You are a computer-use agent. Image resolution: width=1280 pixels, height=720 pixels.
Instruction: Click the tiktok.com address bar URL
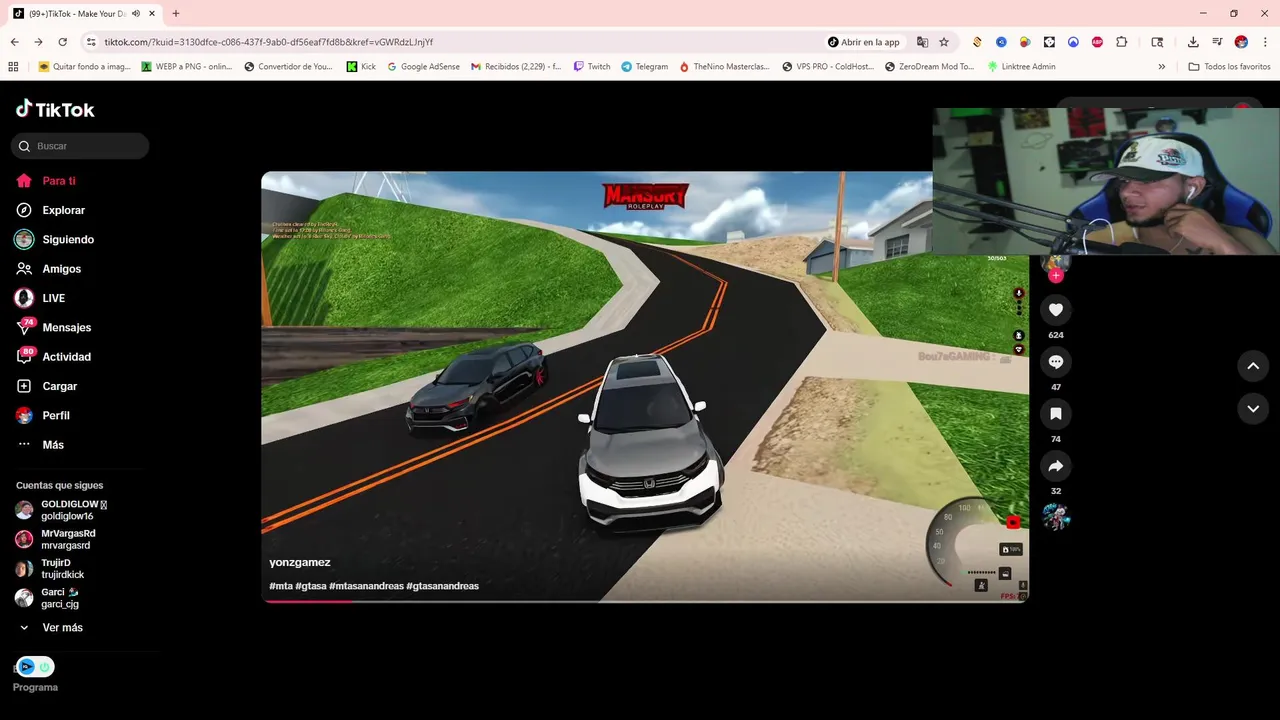click(x=269, y=42)
